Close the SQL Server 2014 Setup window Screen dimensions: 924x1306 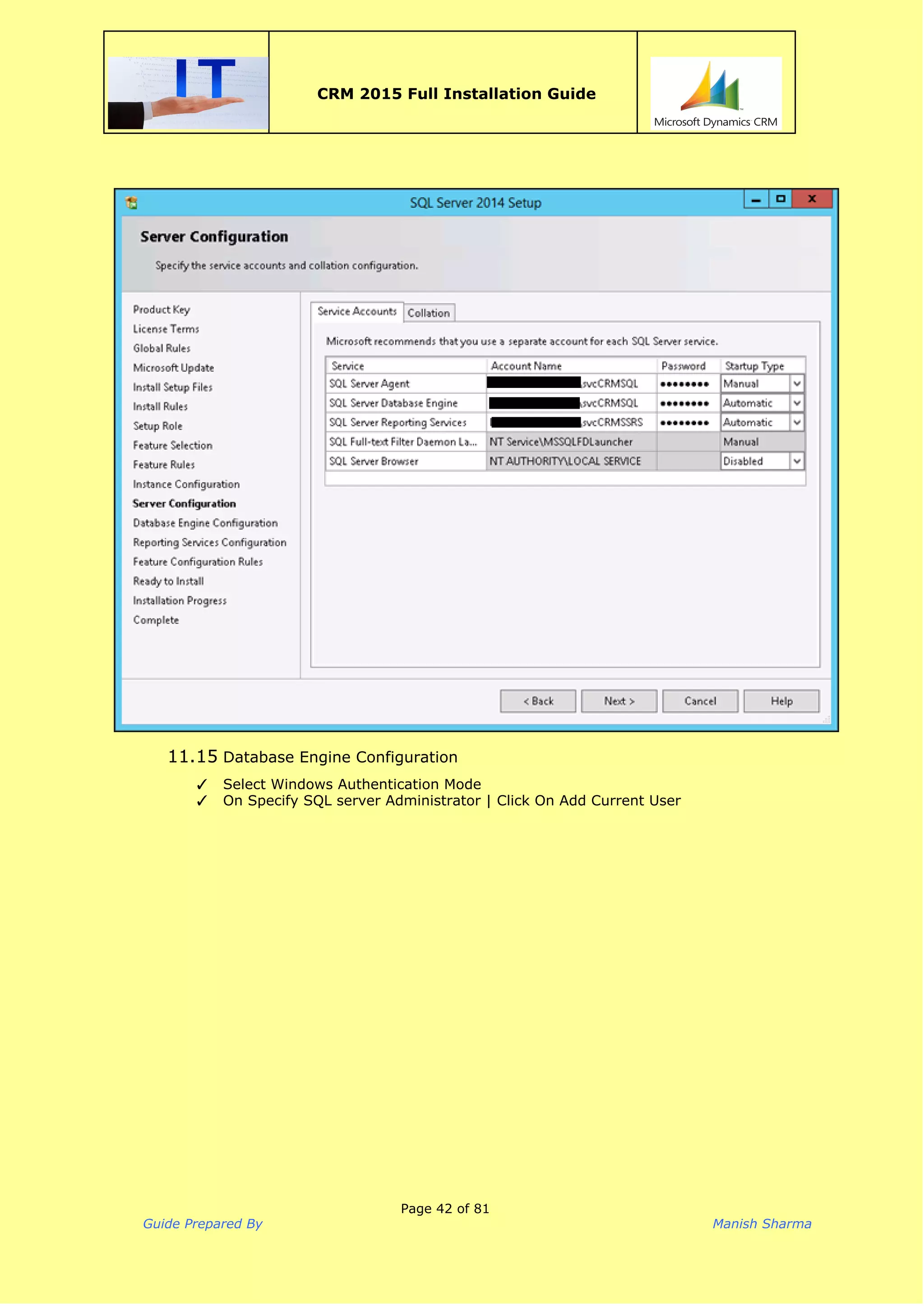point(812,199)
